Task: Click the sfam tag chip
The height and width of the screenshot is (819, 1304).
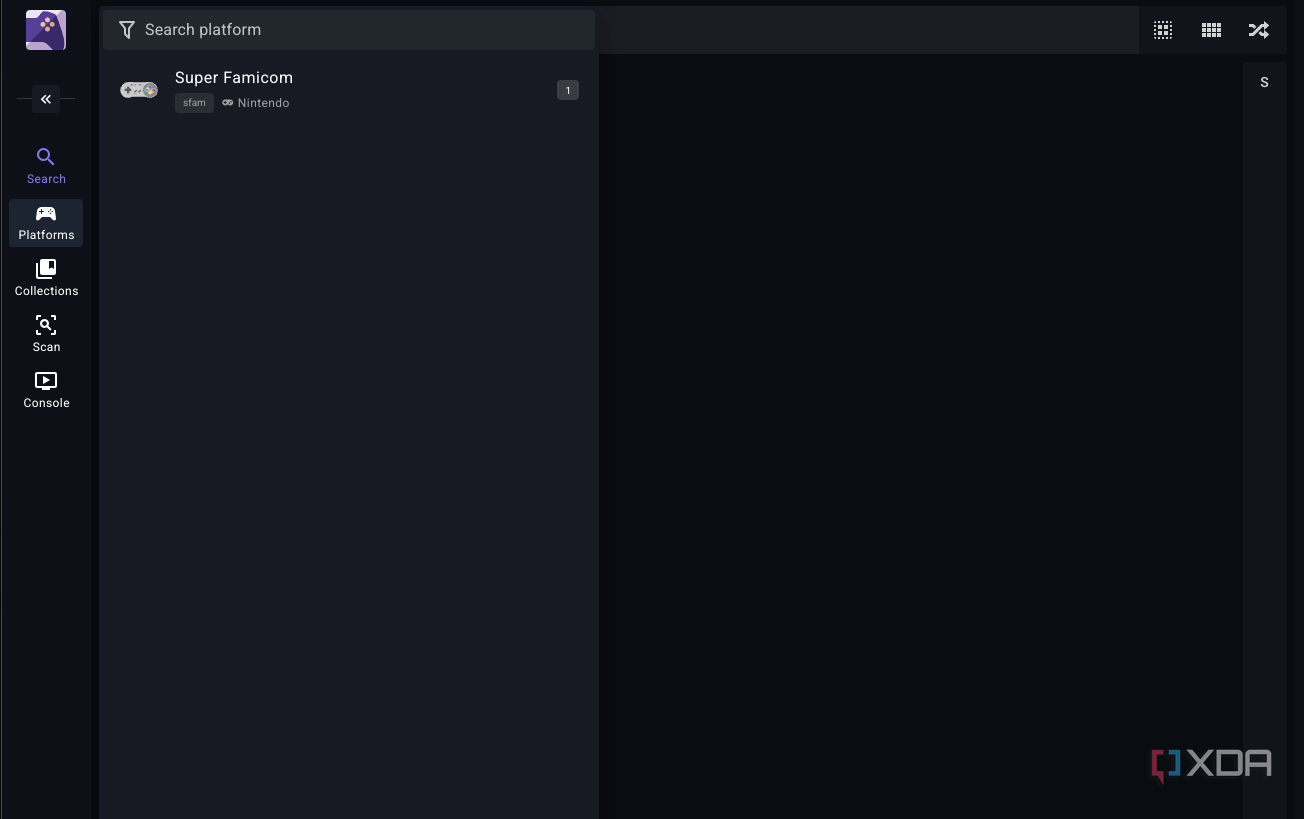Action: [194, 103]
